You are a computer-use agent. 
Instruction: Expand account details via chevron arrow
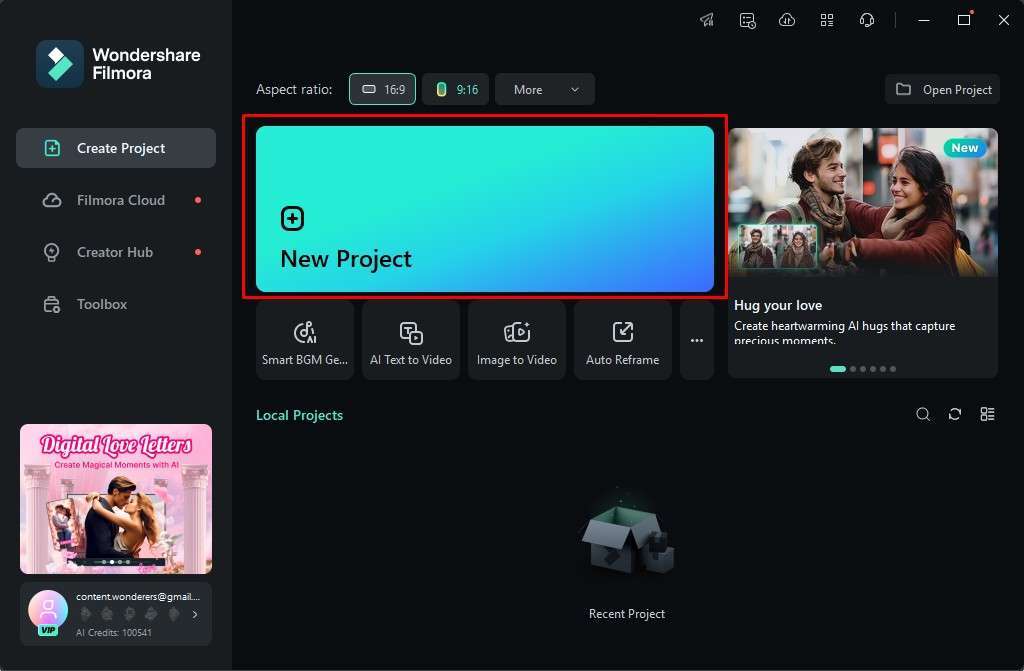click(x=195, y=614)
